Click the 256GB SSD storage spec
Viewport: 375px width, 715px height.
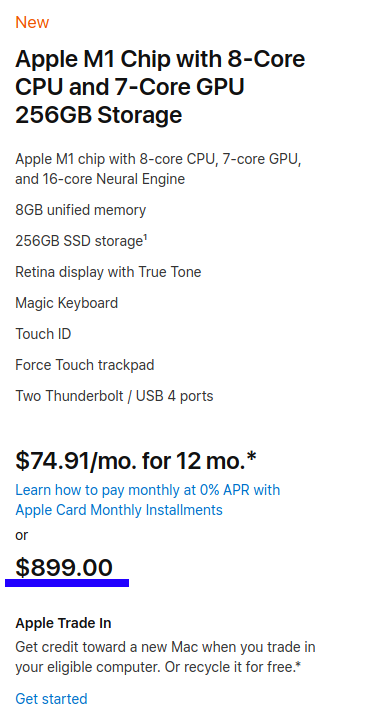point(79,241)
